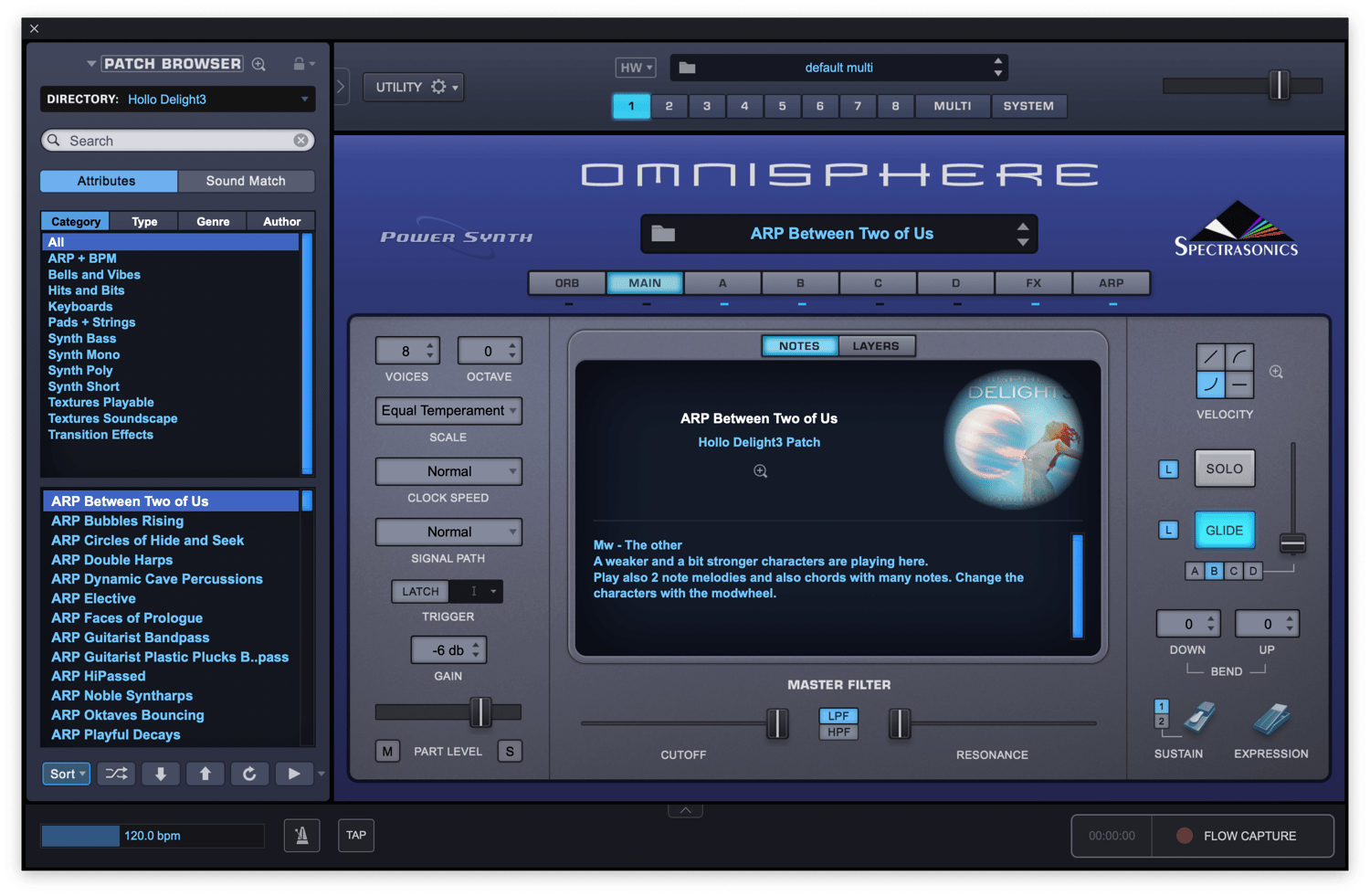Open the Sort dropdown
The height and width of the screenshot is (896, 1370).
coord(67,774)
